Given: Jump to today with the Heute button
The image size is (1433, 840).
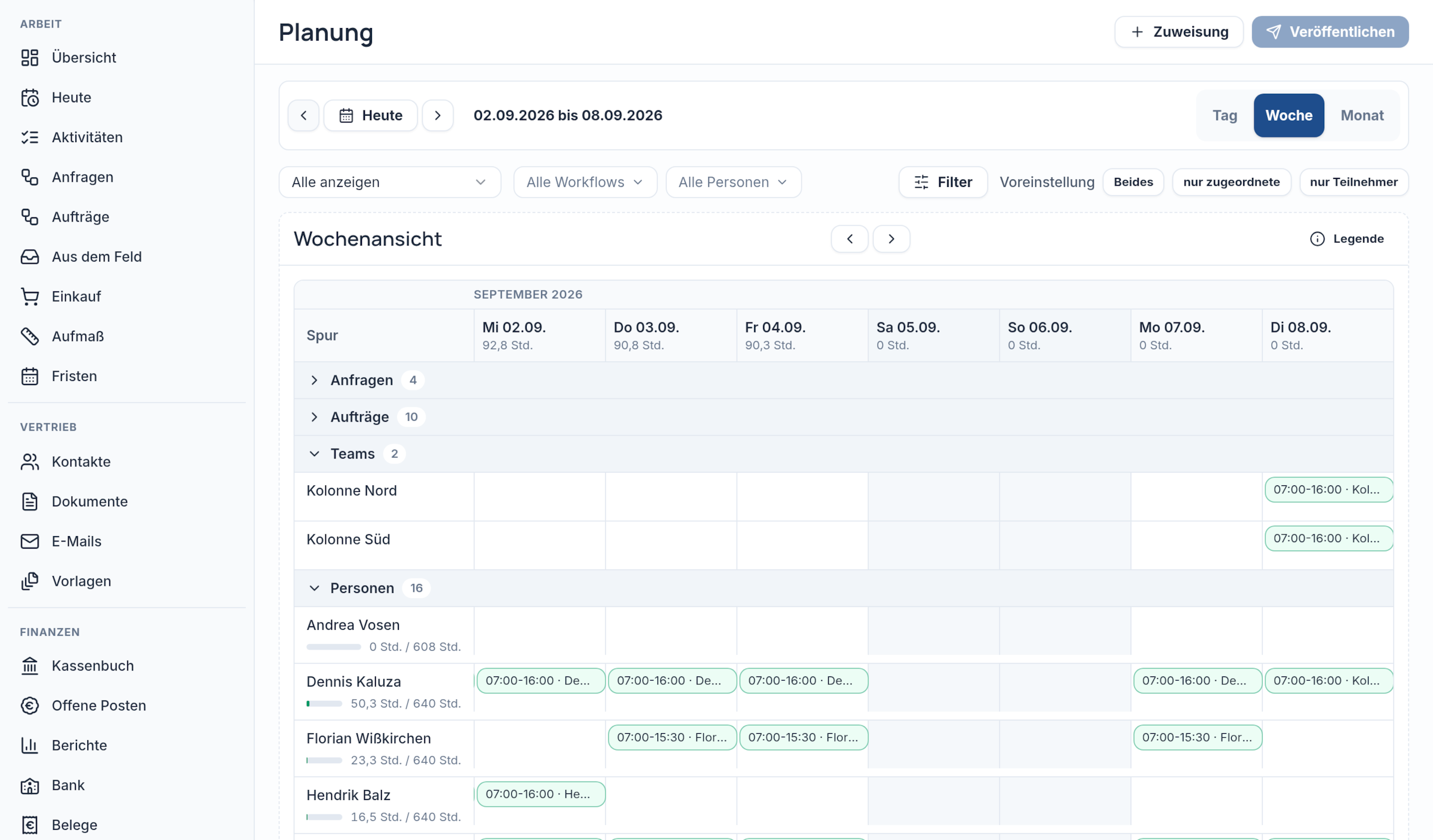Looking at the screenshot, I should pos(370,115).
